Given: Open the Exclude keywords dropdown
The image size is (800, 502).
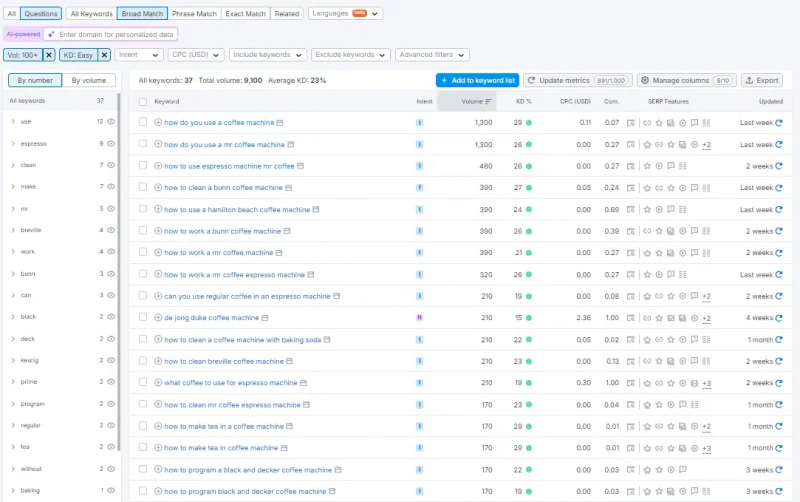Looking at the screenshot, I should pos(351,55).
